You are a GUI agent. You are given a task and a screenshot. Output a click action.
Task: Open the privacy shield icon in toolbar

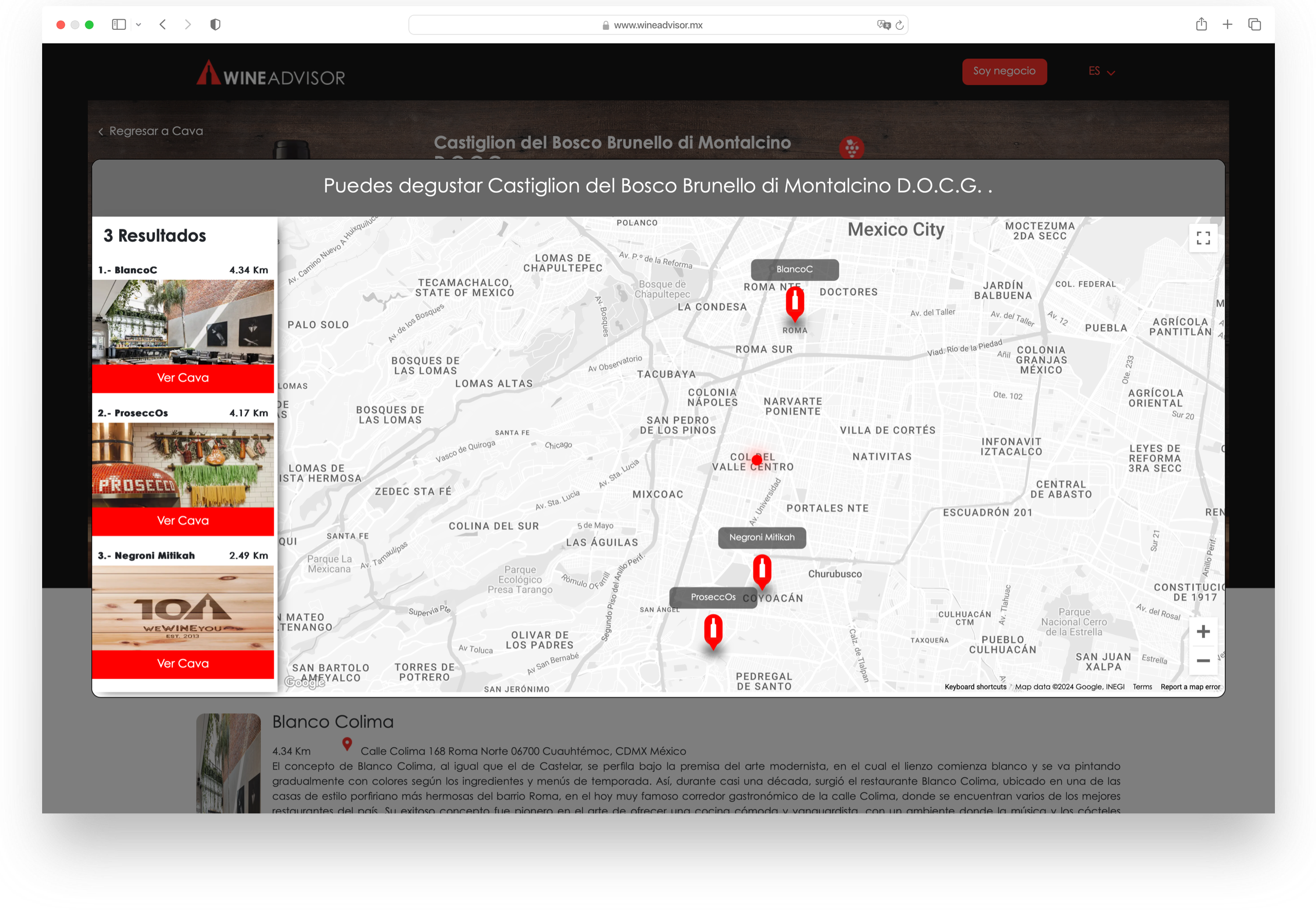pyautogui.click(x=216, y=25)
